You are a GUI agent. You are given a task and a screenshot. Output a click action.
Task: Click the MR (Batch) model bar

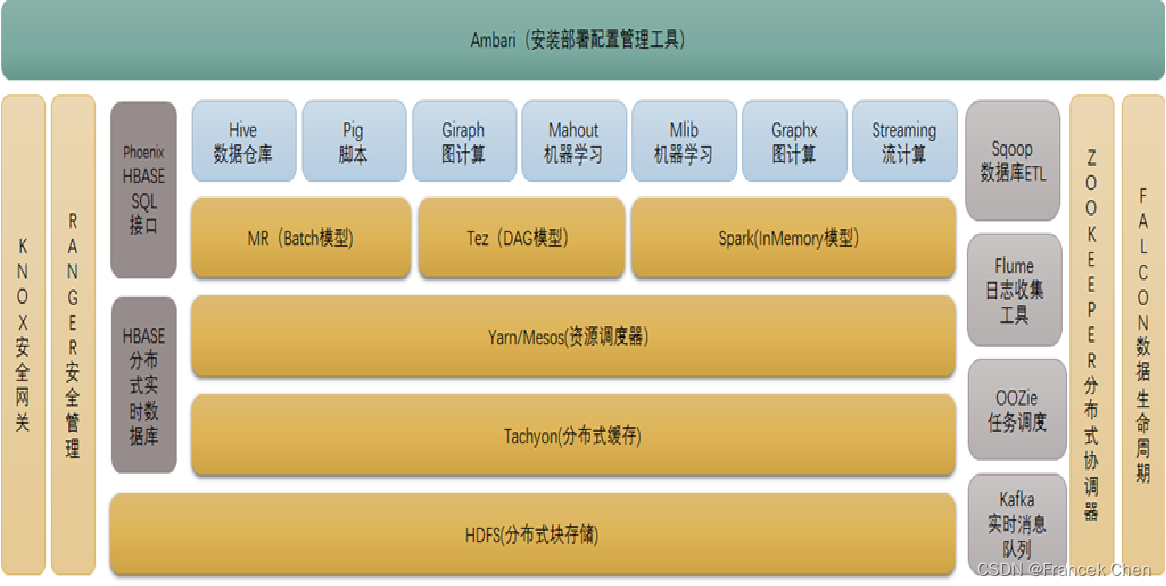(x=300, y=239)
